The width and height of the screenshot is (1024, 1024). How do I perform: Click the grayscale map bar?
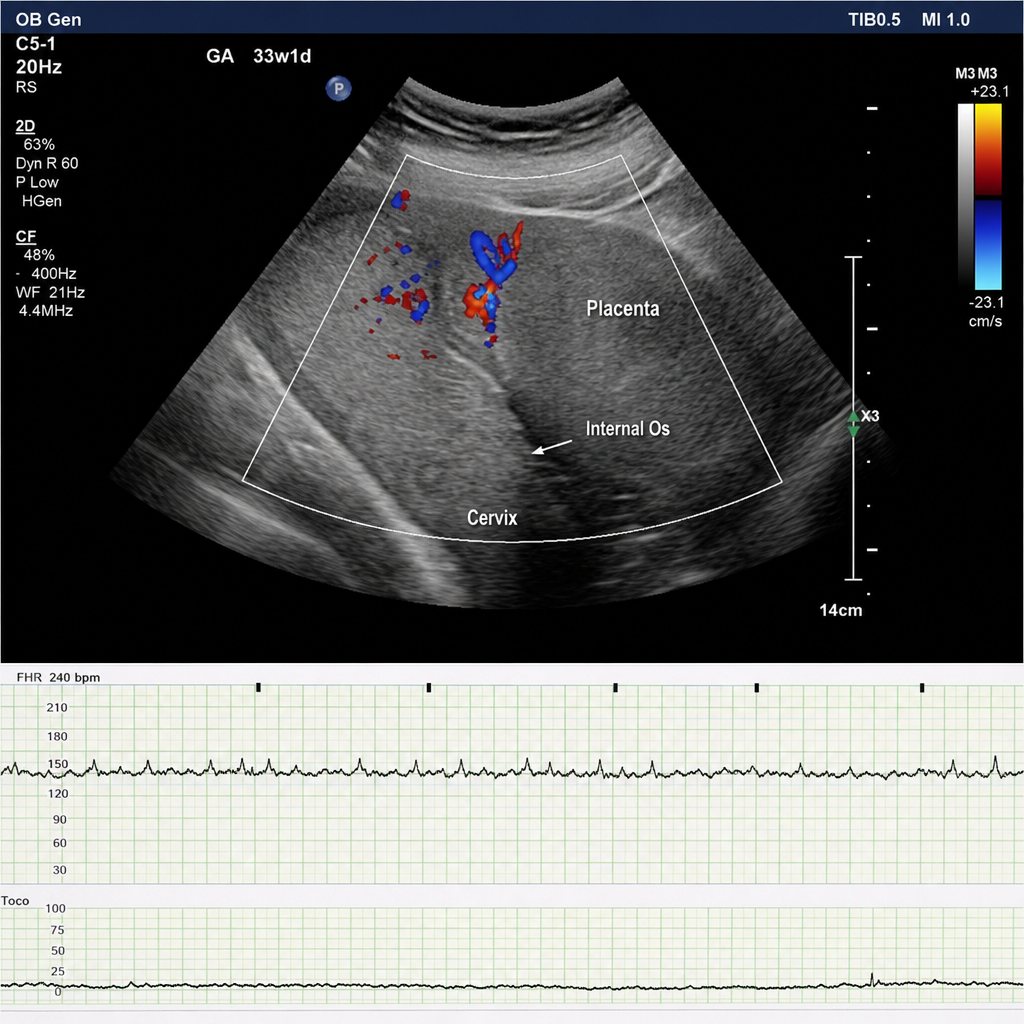pos(965,196)
